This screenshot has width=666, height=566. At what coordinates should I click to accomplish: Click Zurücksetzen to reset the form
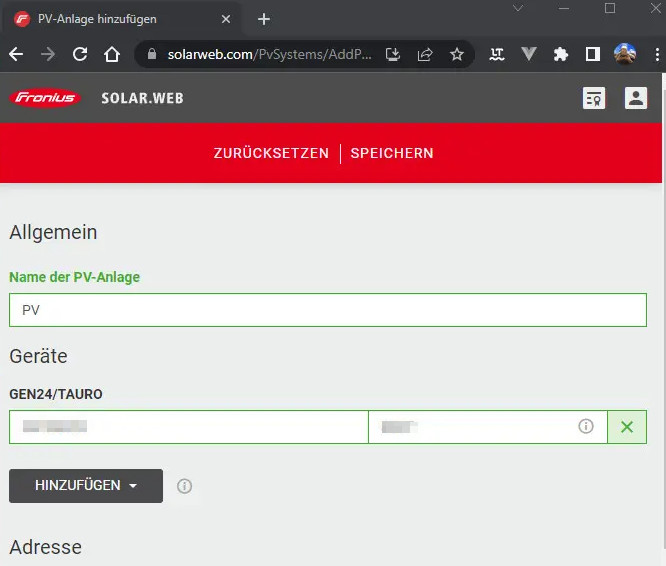coord(271,153)
